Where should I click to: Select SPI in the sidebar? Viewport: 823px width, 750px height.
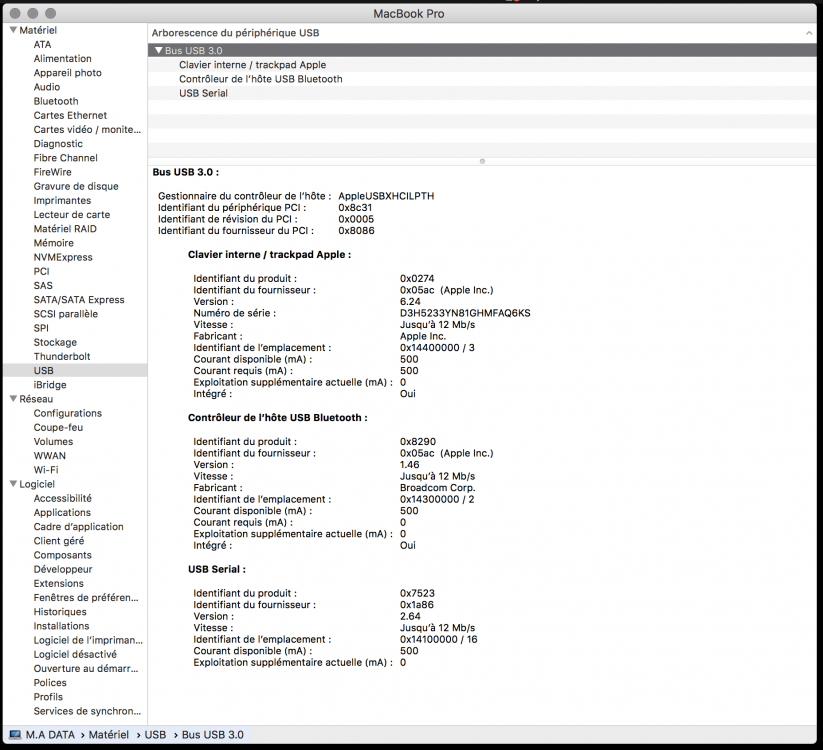click(41, 328)
